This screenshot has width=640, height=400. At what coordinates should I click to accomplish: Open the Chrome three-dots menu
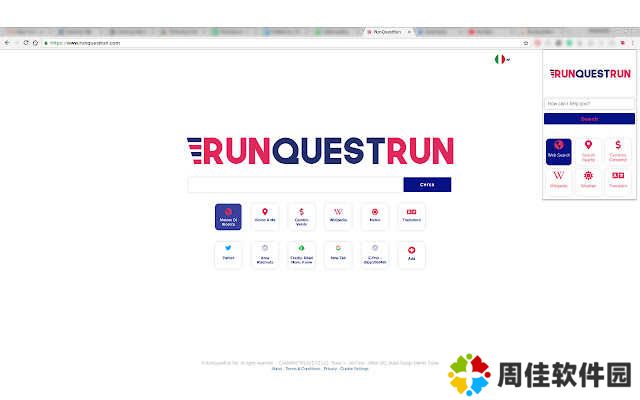coord(633,43)
